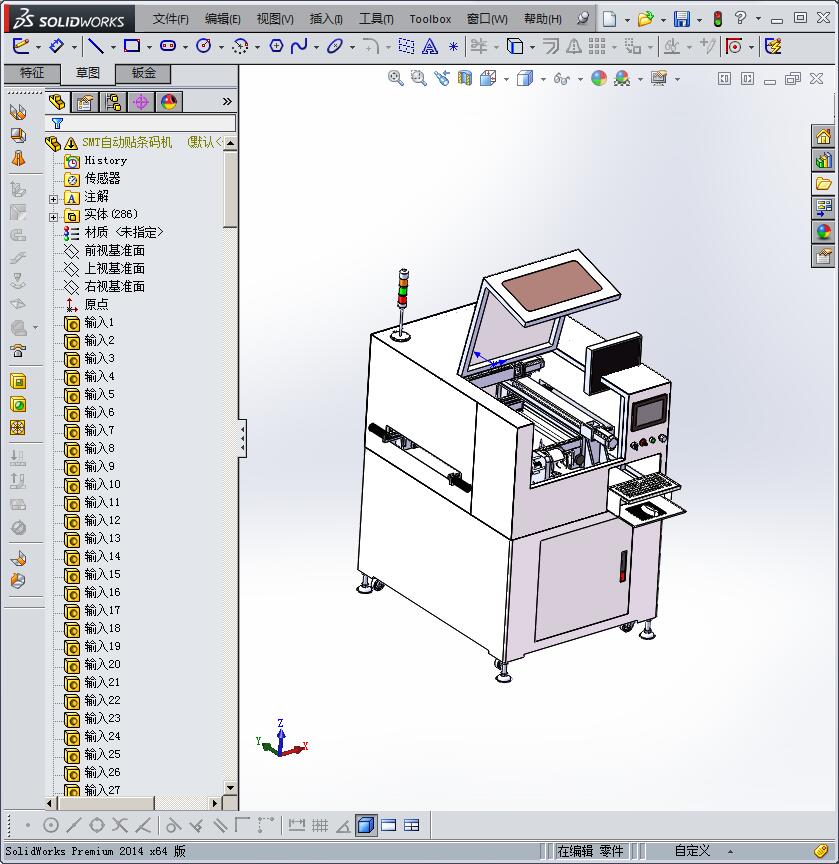The image size is (839, 864).
Task: Click the Smart Dimension icon
Action: (x=56, y=46)
